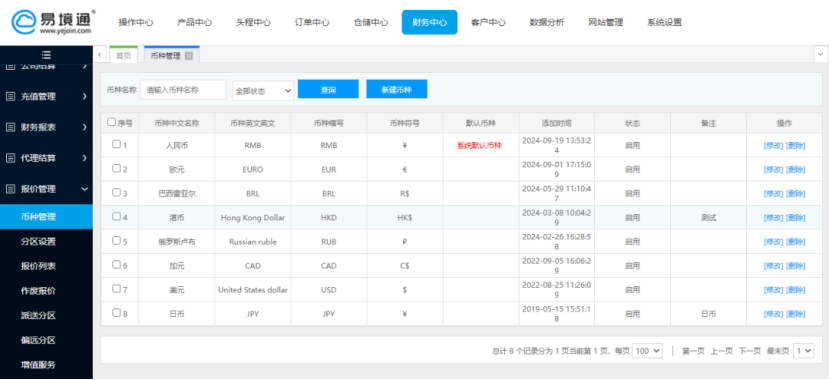Image resolution: width=830 pixels, height=380 pixels.
Task: Open the per-page 100 dropdown
Action: pyautogui.click(x=647, y=350)
